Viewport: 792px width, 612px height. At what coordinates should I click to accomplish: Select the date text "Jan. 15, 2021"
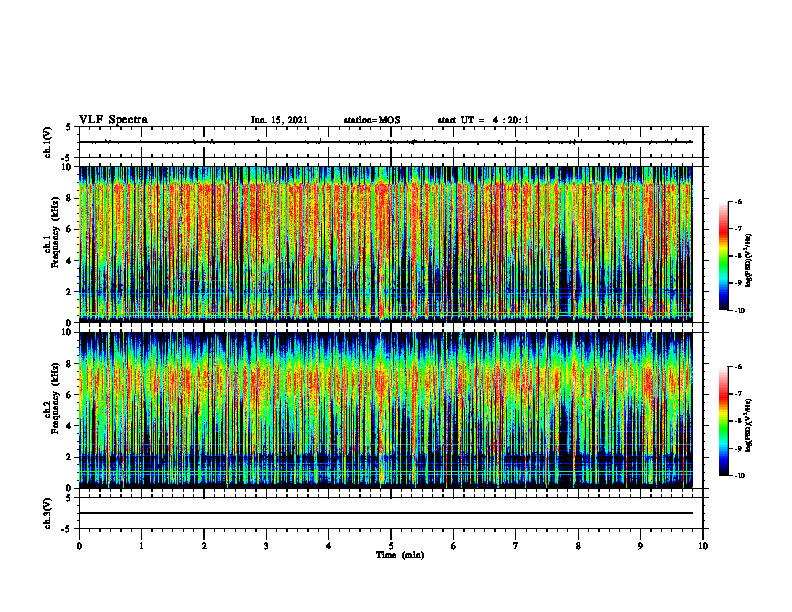coord(279,120)
